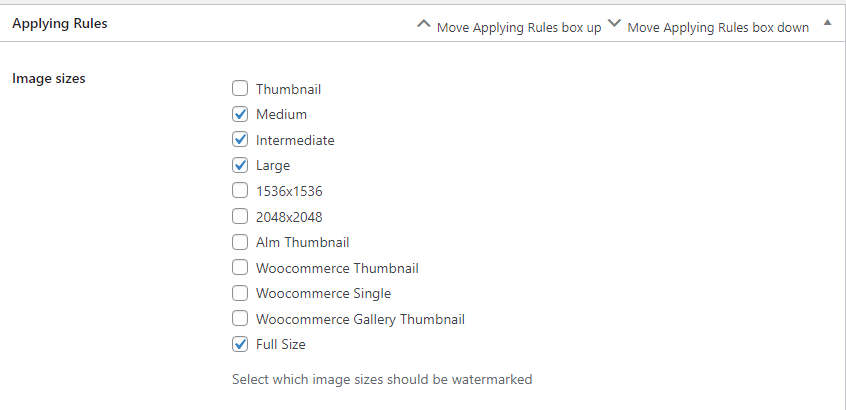This screenshot has width=846, height=410.
Task: Uncheck the Intermediate image size
Action: click(x=240, y=139)
